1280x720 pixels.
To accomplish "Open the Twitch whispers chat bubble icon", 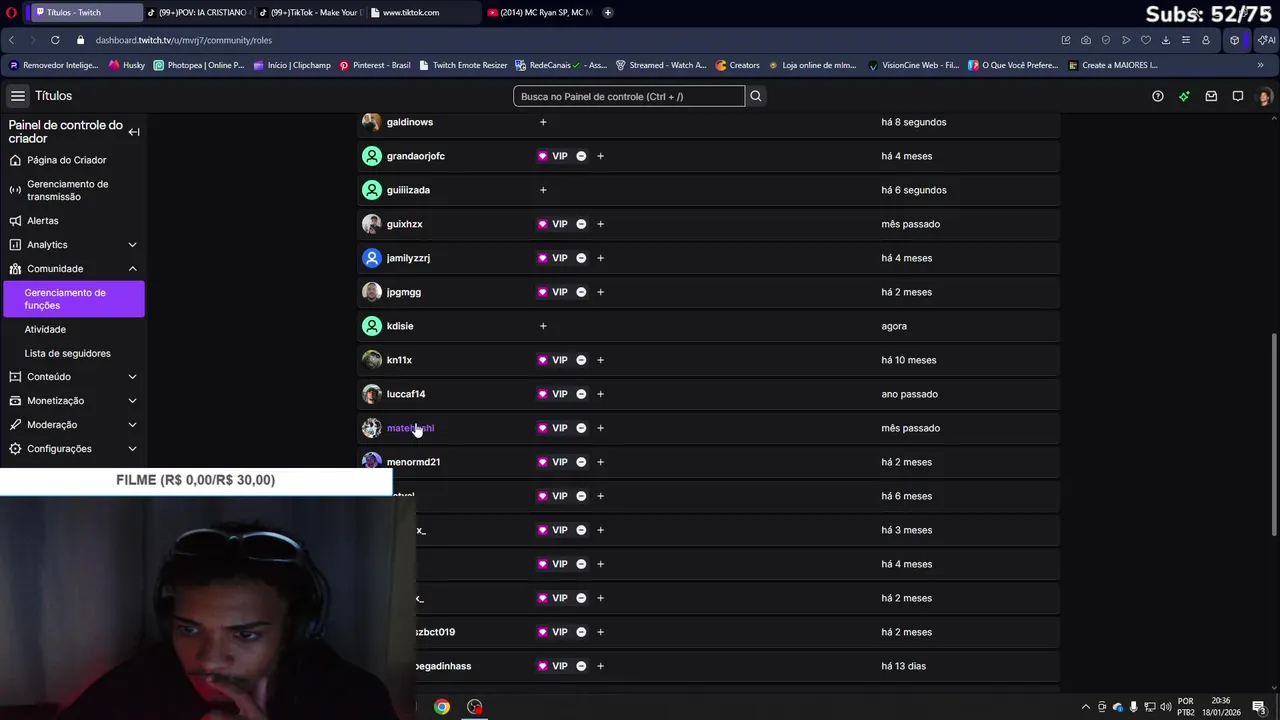I will [1238, 96].
